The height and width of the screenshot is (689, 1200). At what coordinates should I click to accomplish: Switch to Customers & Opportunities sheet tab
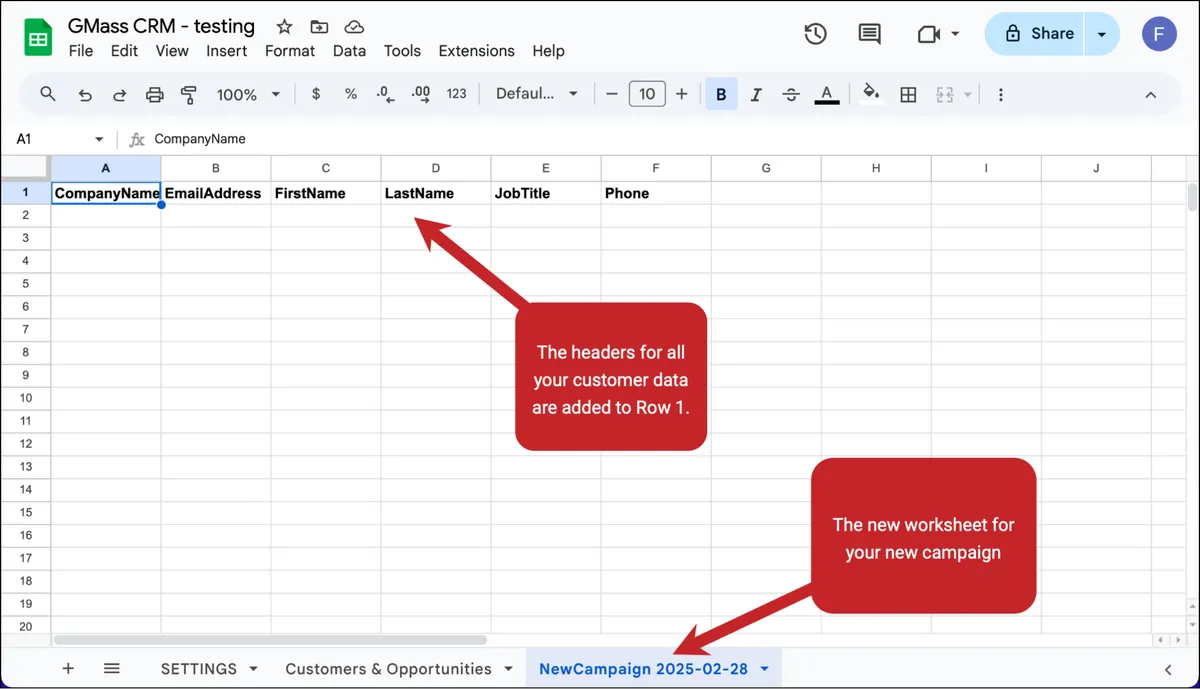(x=388, y=669)
